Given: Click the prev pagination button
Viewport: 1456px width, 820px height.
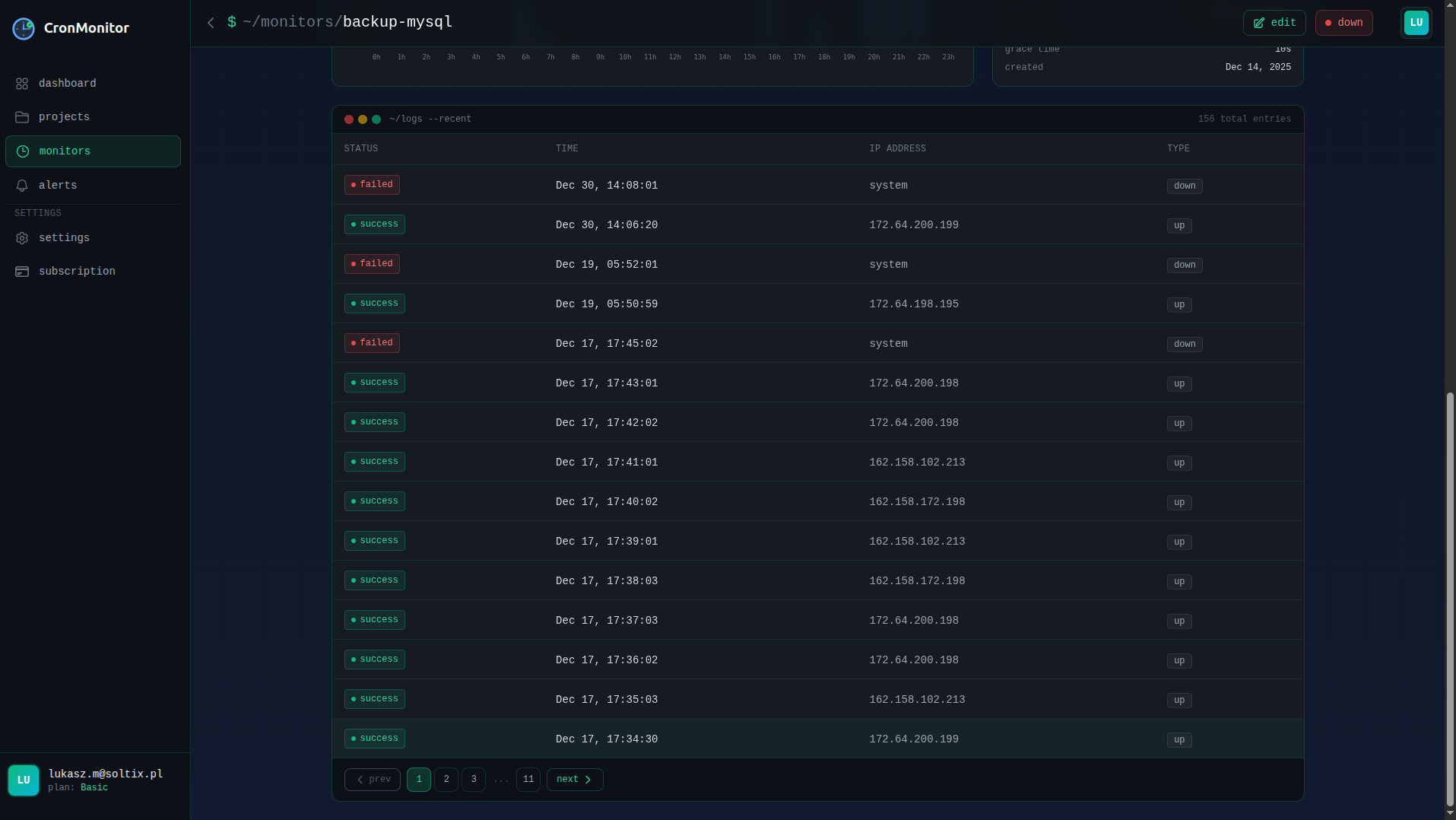Looking at the screenshot, I should (x=372, y=779).
